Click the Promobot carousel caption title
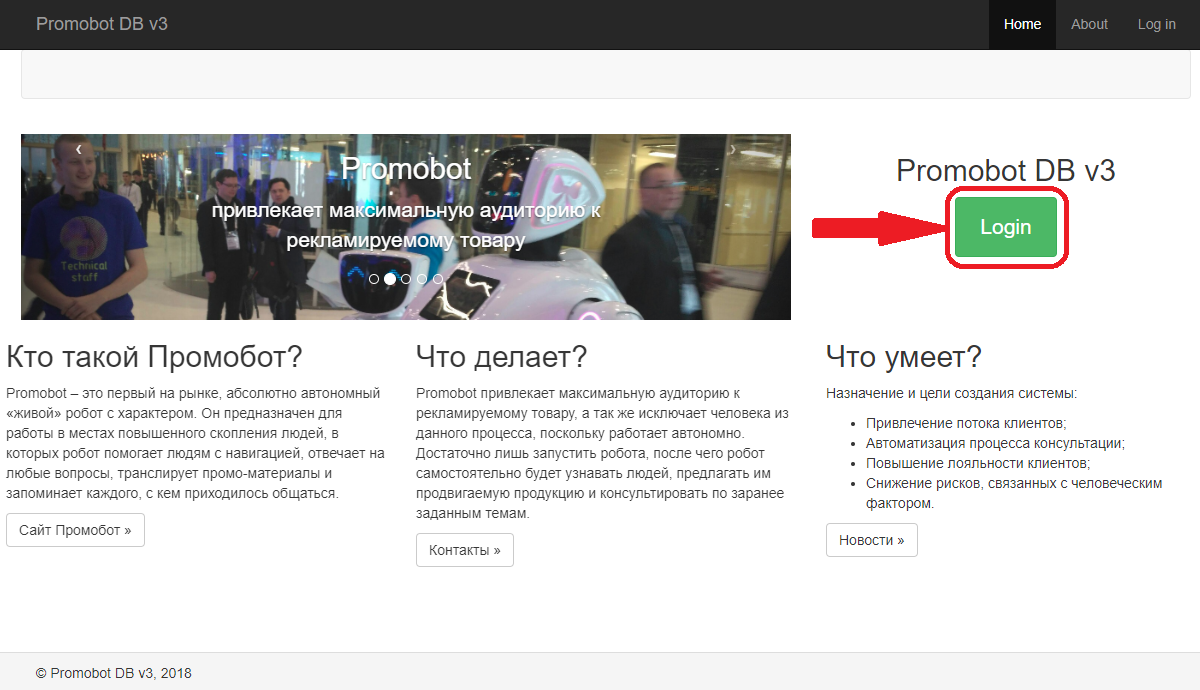This screenshot has height=690, width=1200. 406,168
